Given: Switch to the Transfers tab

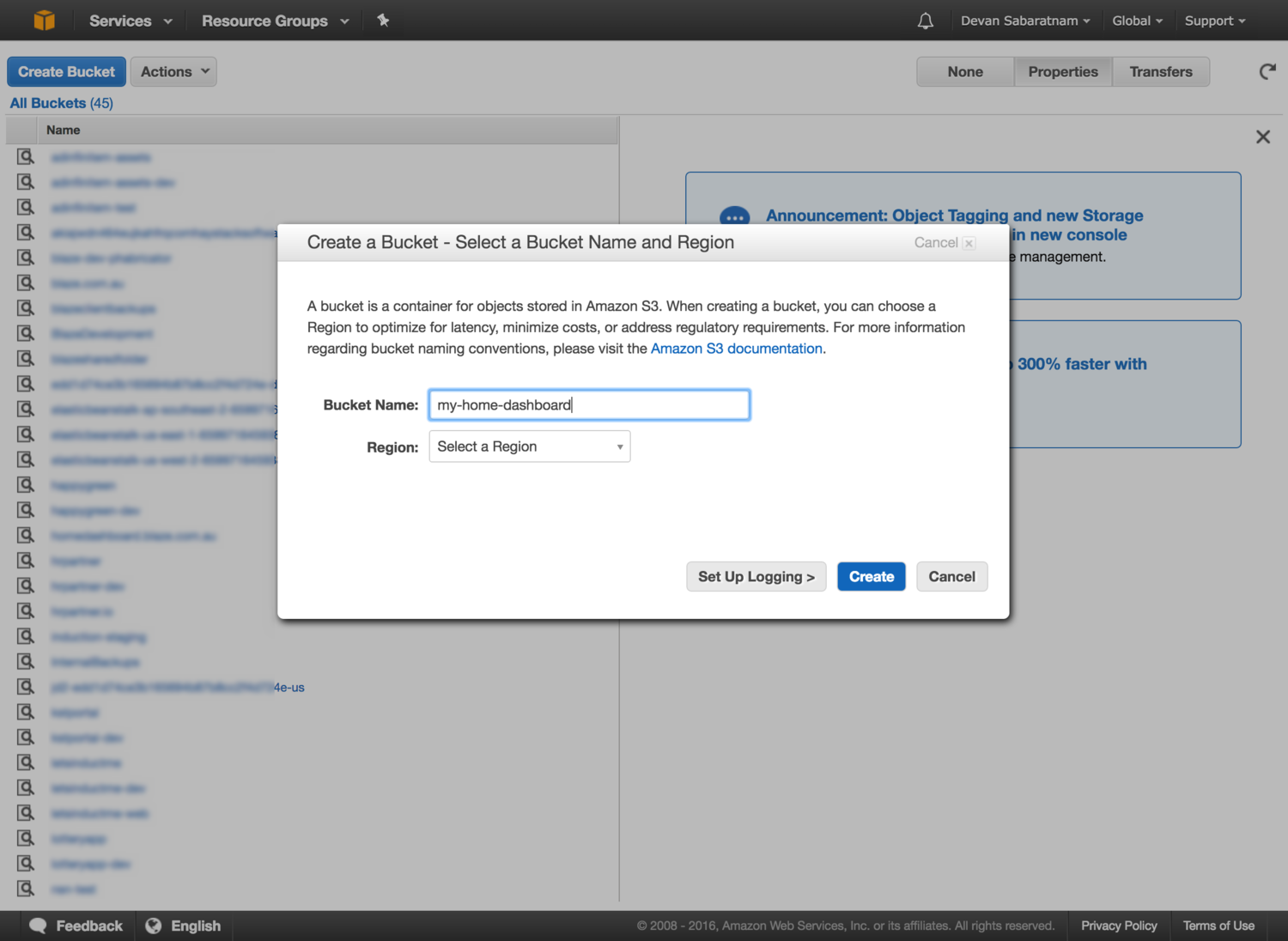Looking at the screenshot, I should click(1161, 72).
